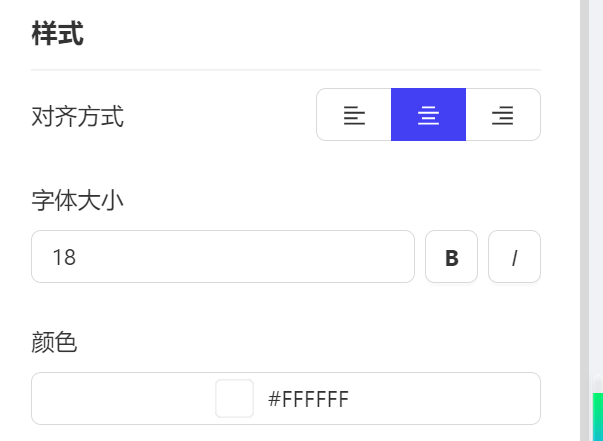Click the 样式 section heading

57,34
